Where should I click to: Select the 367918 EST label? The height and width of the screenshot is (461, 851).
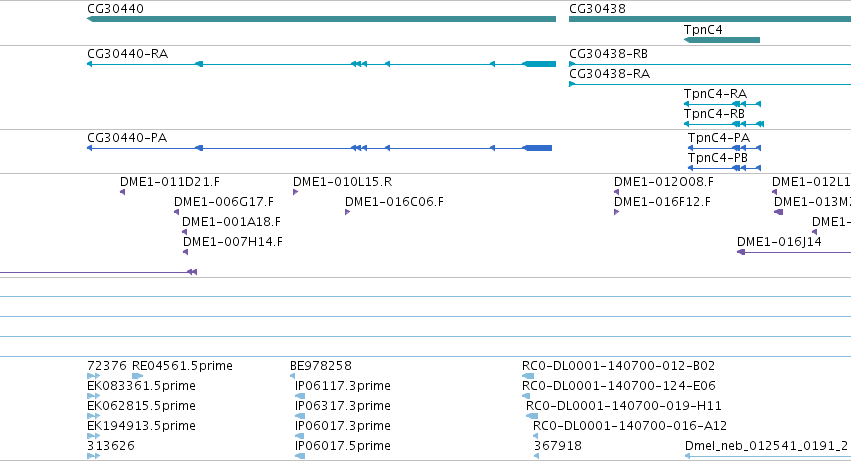pos(557,446)
